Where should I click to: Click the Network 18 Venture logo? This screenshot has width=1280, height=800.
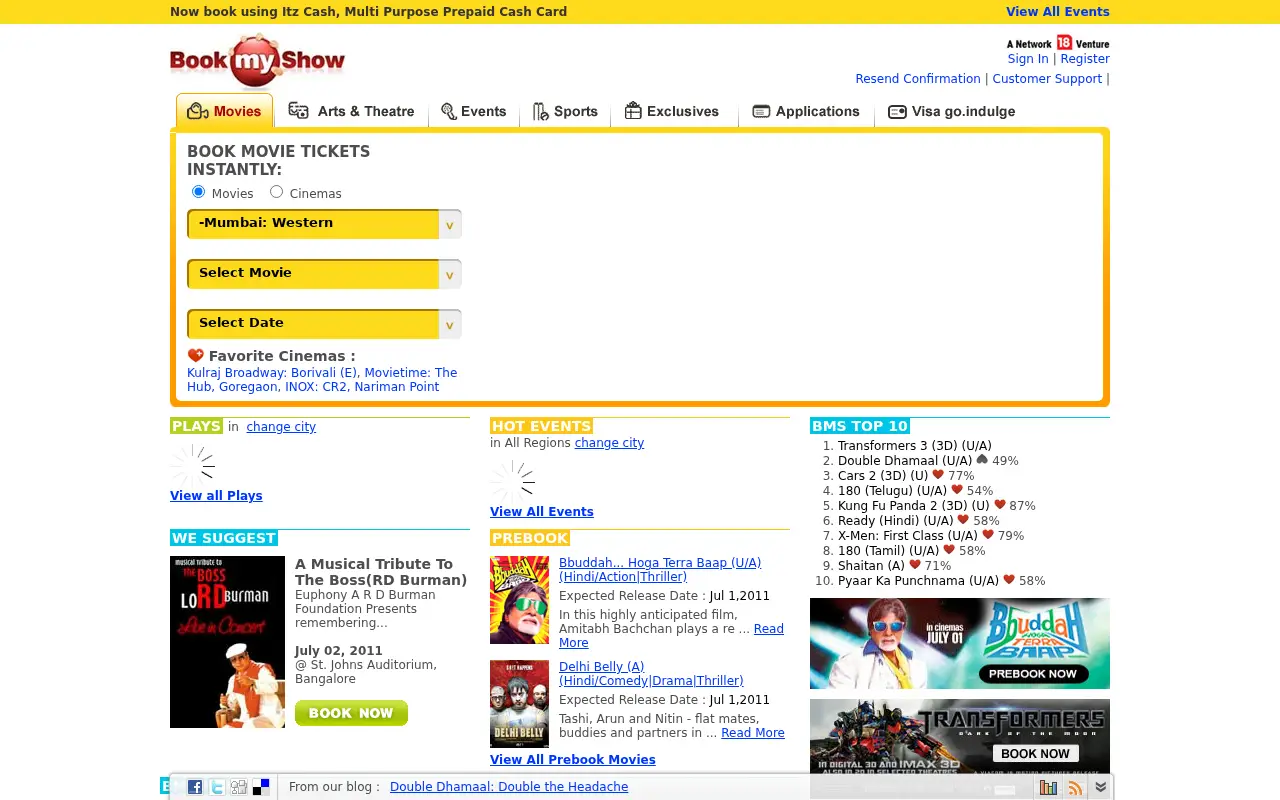coord(1058,43)
